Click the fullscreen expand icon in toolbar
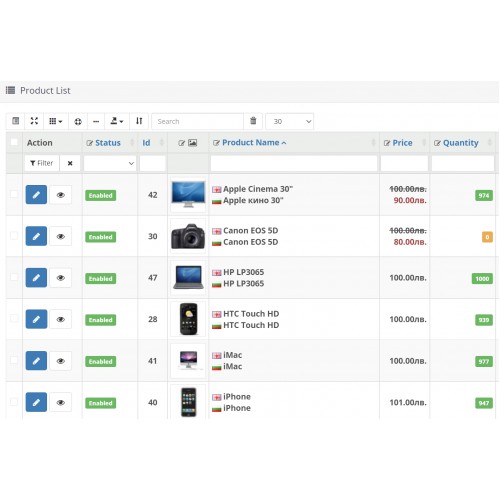Screen dimensions: 500x500 [x=34, y=121]
